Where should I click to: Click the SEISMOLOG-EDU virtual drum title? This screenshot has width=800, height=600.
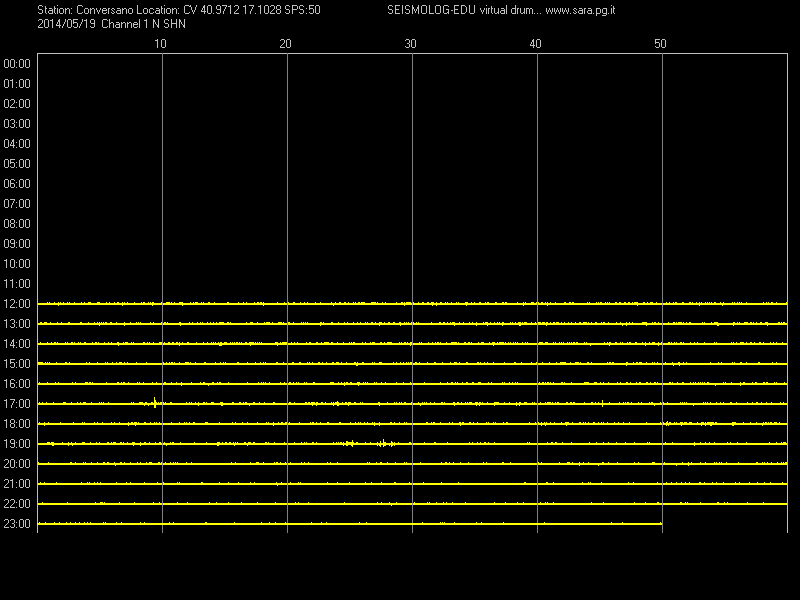(464, 10)
